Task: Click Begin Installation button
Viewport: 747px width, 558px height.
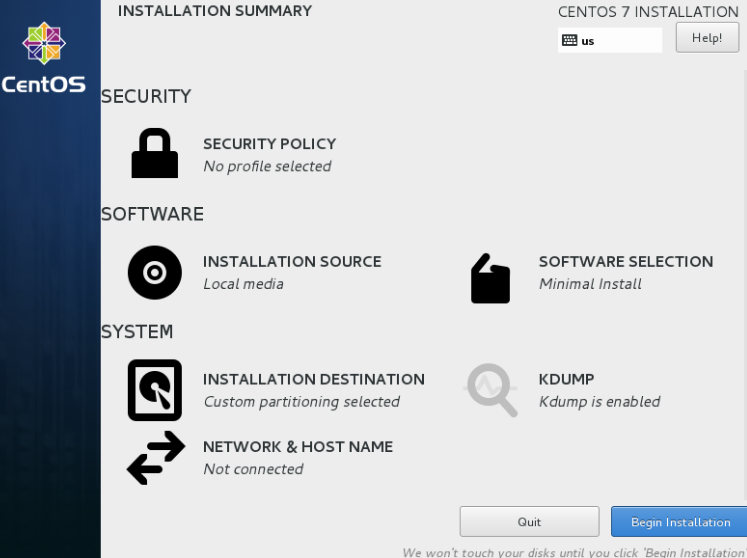Action: pos(679,522)
